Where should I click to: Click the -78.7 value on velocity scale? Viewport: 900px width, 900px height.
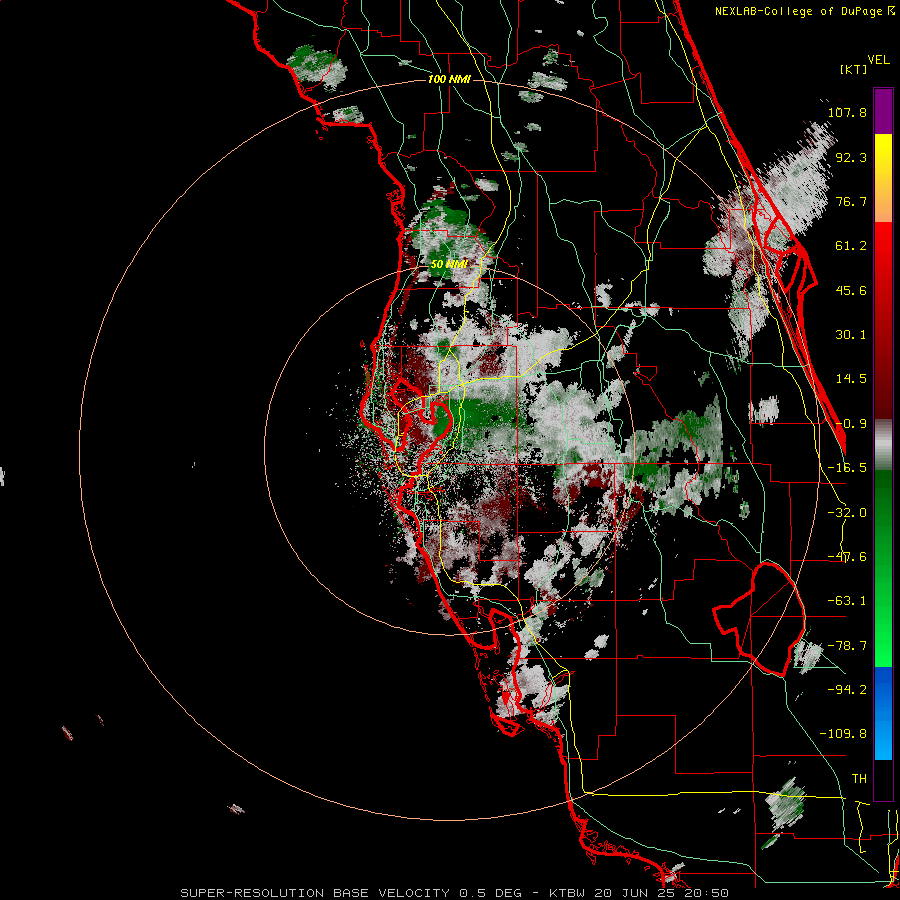coord(847,646)
